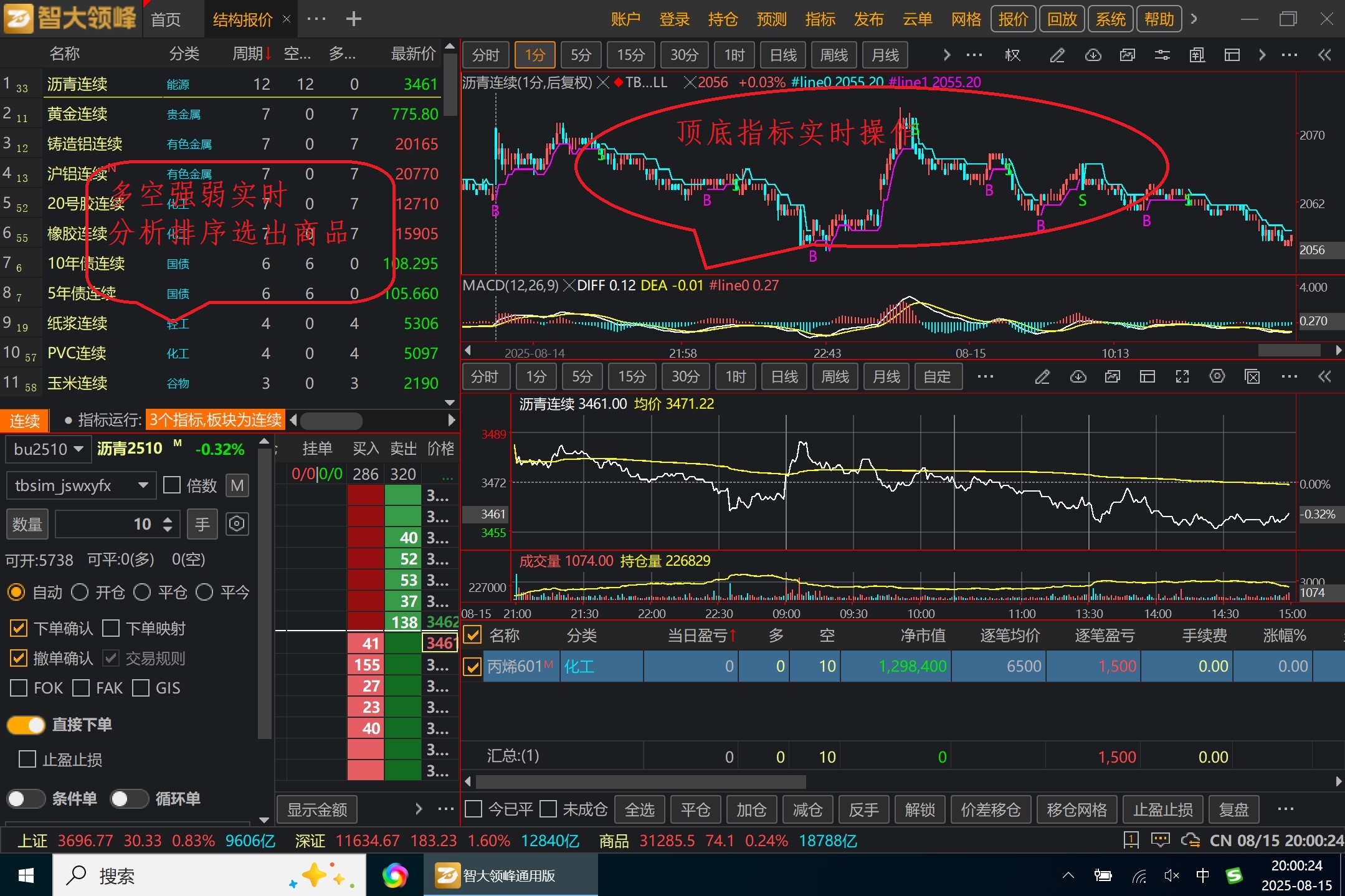
Task: Select the 开仓 radio button
Action: point(80,592)
